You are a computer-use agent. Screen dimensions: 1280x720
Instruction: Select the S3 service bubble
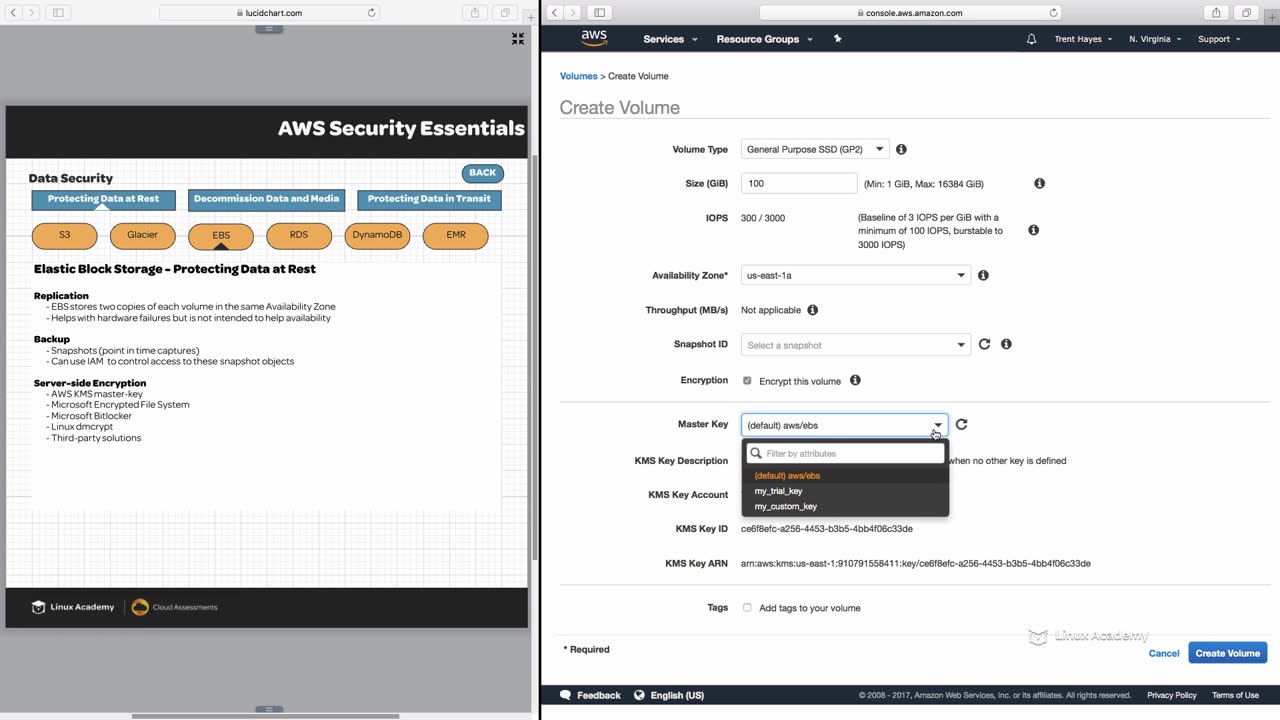click(65, 235)
